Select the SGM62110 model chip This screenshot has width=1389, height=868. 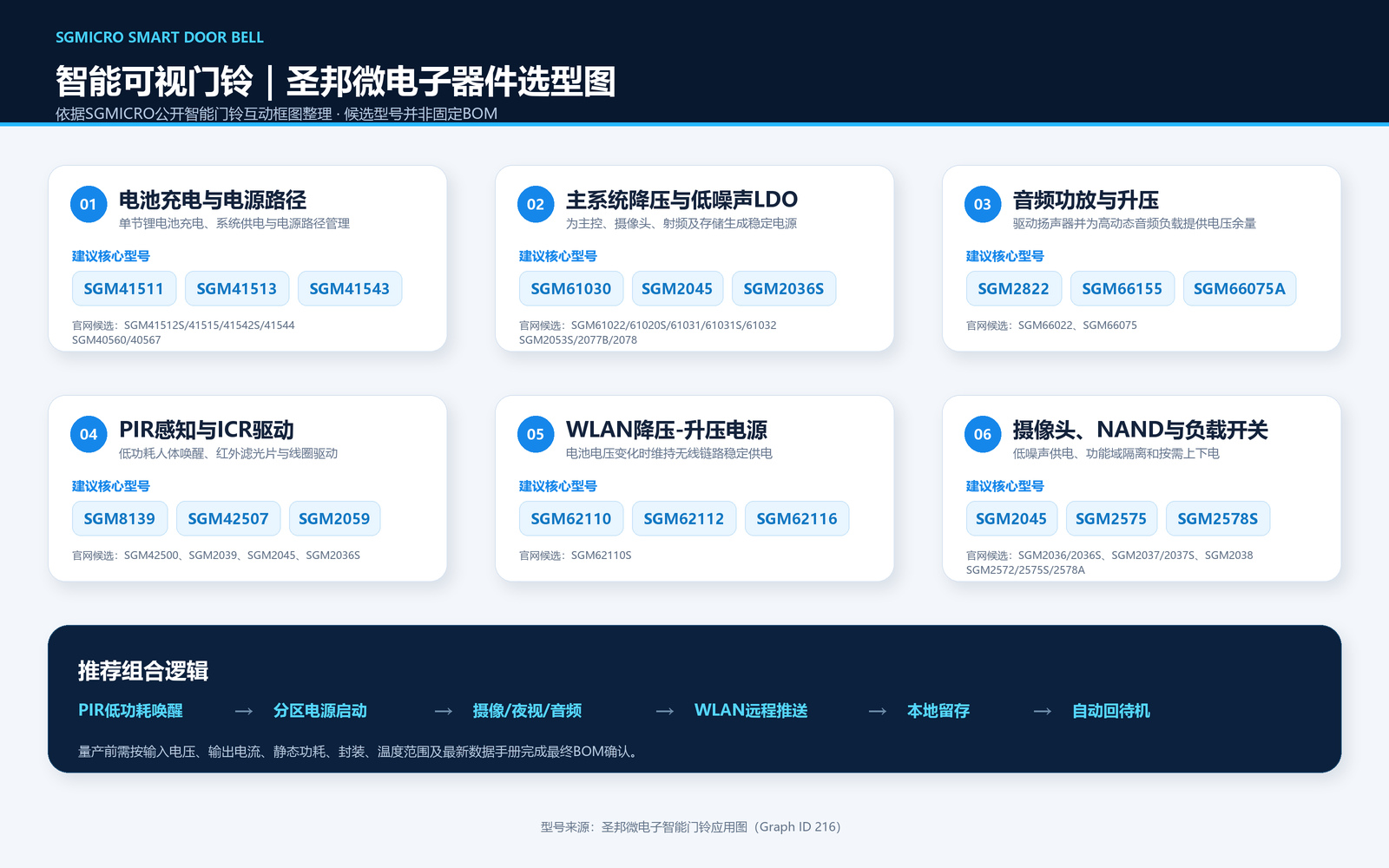pos(571,519)
